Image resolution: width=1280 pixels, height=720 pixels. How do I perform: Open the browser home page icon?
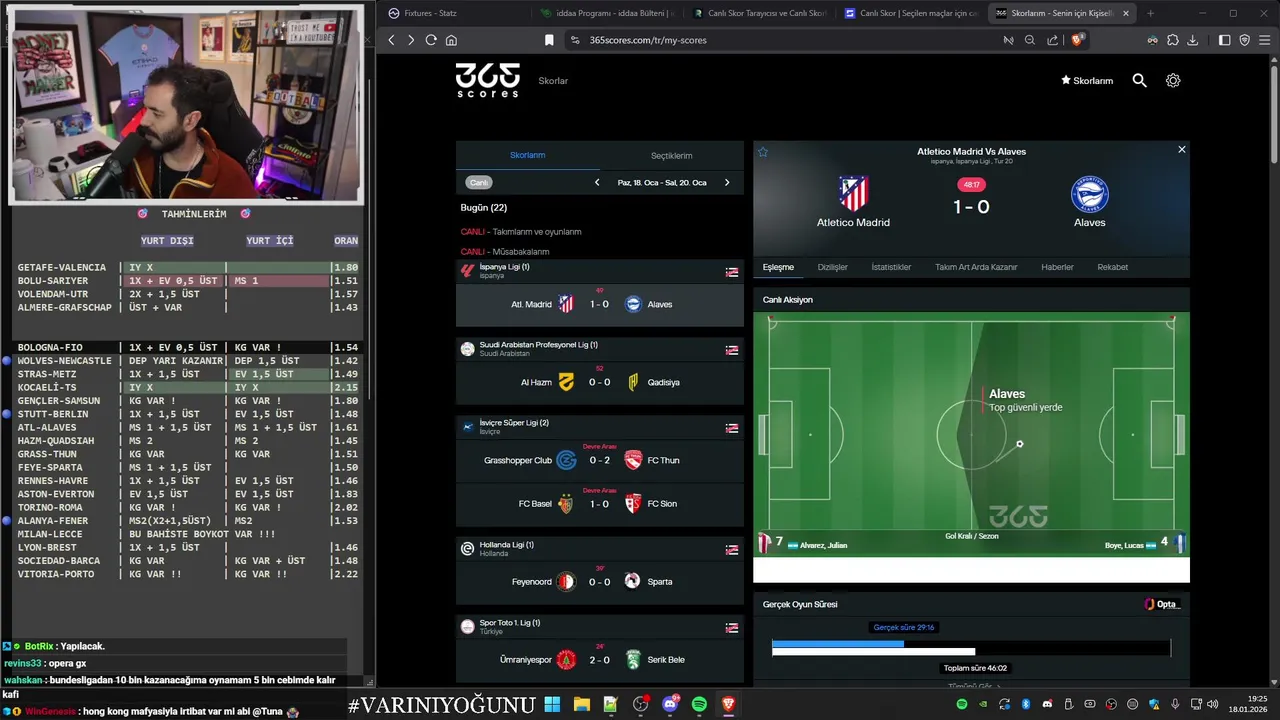click(451, 40)
